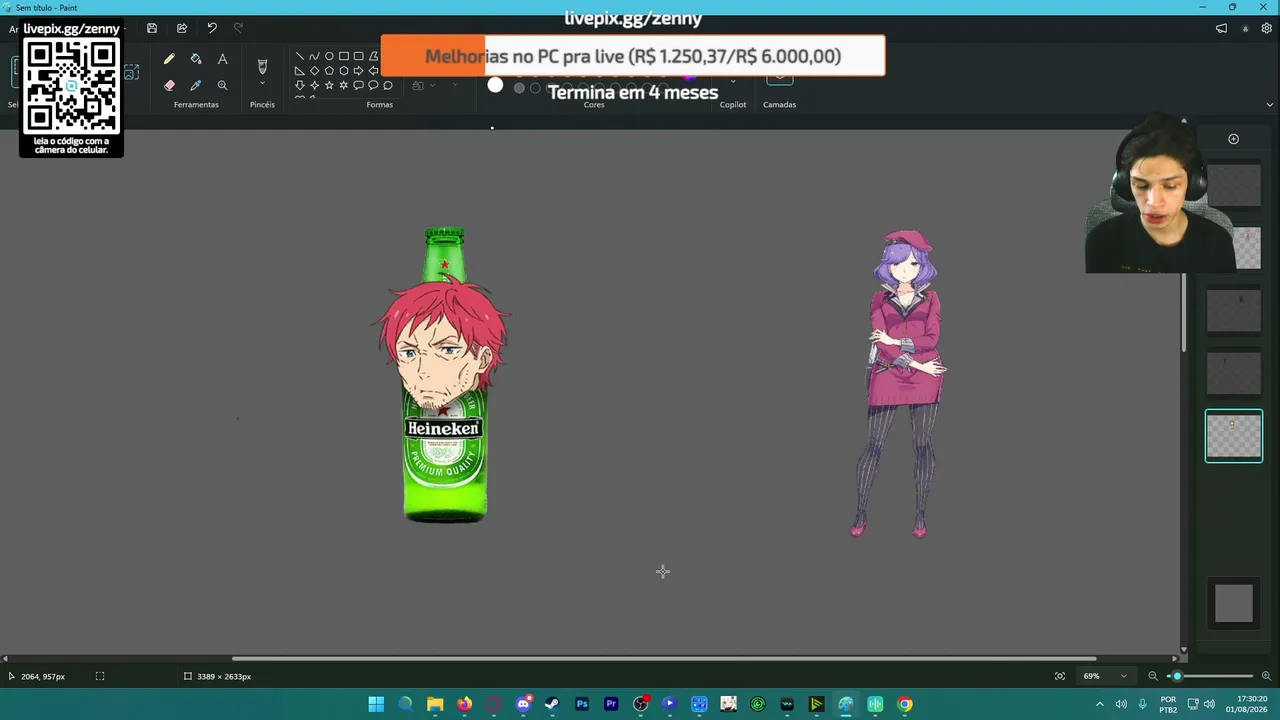Click the Copilot label in ribbon
The height and width of the screenshot is (720, 1280).
pos(733,104)
